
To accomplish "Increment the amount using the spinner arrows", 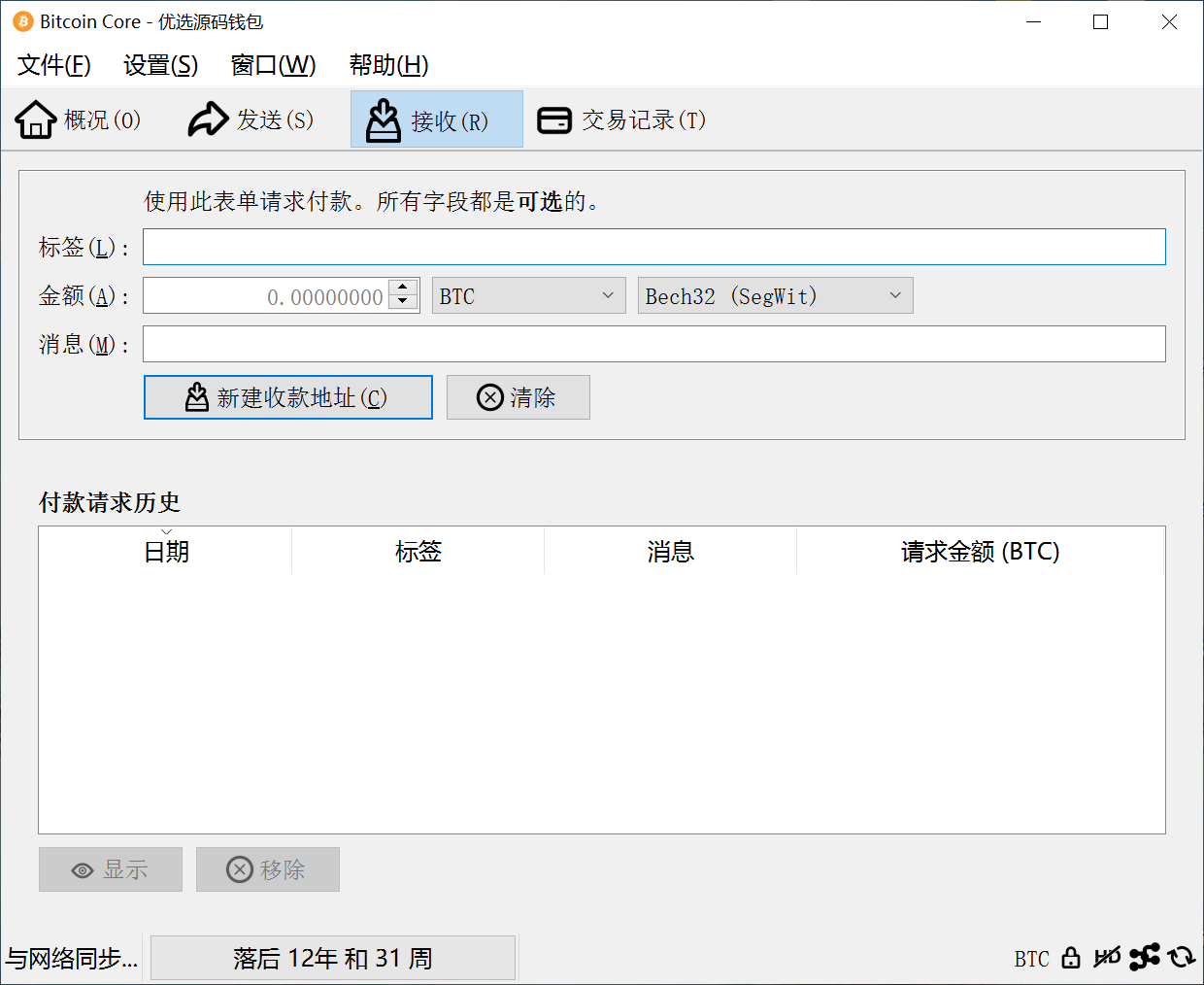I will point(403,289).
